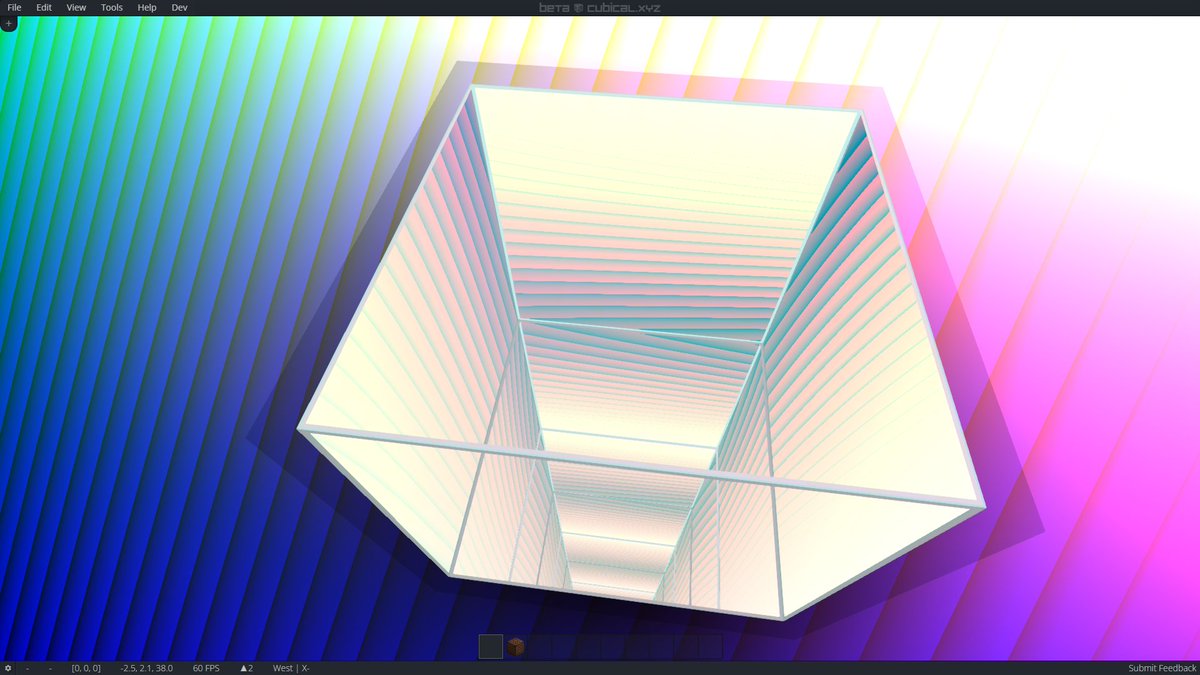Screen dimensions: 1200x675
Task: Open the Tools menu
Action: tap(111, 7)
